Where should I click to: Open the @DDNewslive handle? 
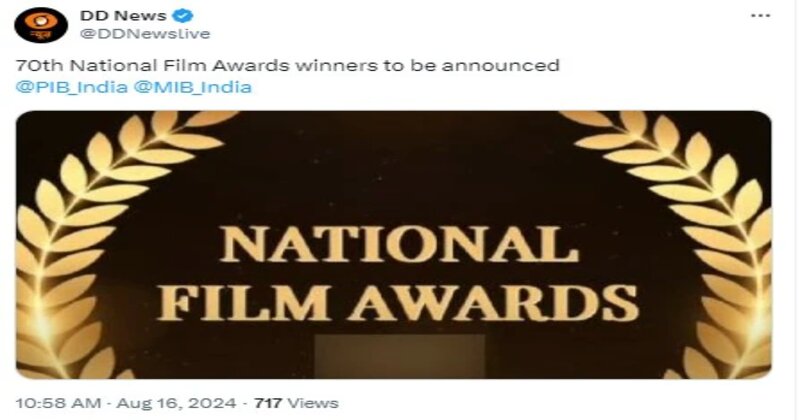click(145, 34)
